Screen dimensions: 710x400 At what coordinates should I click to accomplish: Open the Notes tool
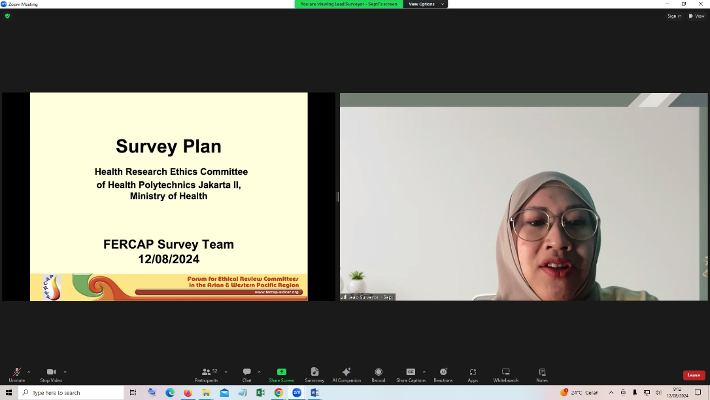click(541, 372)
